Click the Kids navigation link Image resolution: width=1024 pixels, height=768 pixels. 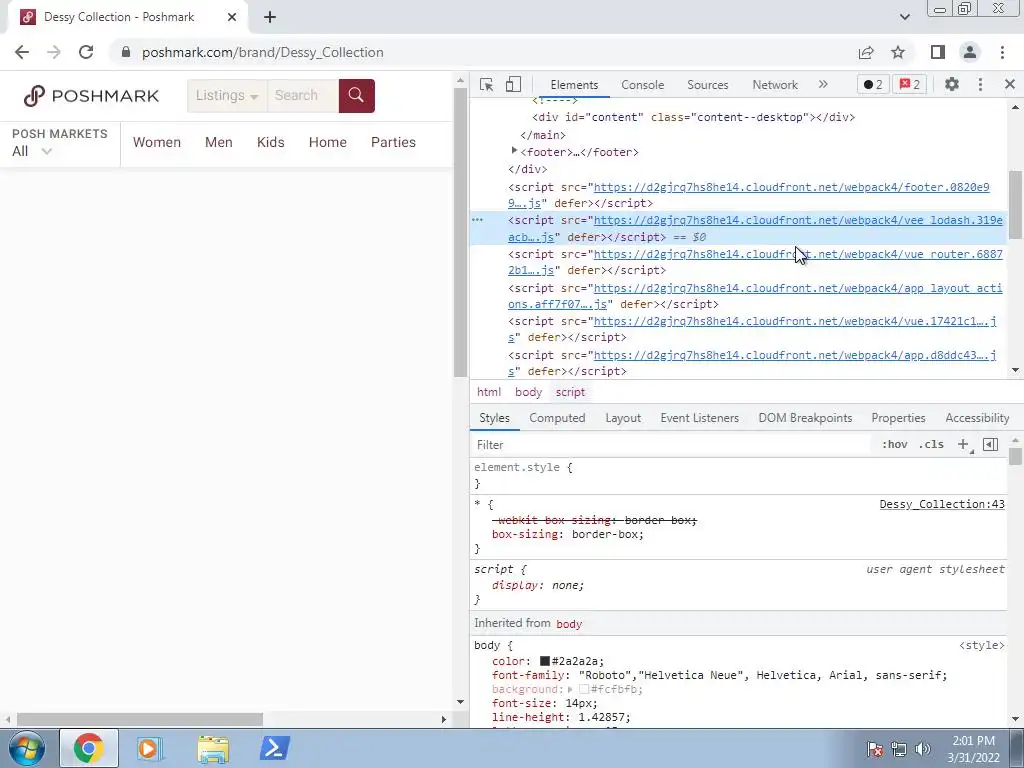coord(270,142)
